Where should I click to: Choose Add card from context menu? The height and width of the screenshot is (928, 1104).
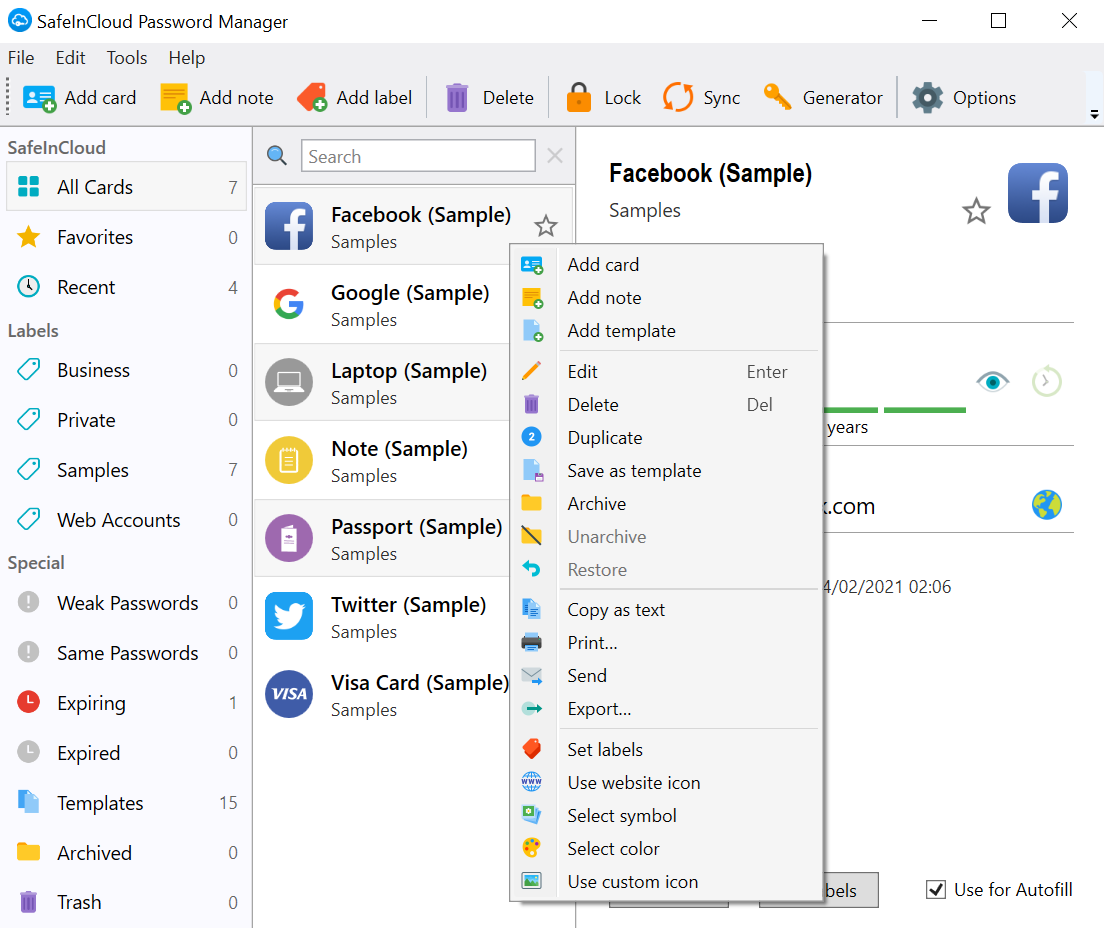(x=667, y=265)
